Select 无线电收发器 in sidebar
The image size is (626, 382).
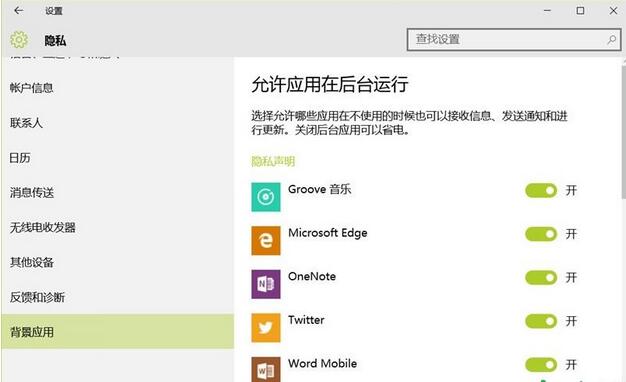coord(118,228)
